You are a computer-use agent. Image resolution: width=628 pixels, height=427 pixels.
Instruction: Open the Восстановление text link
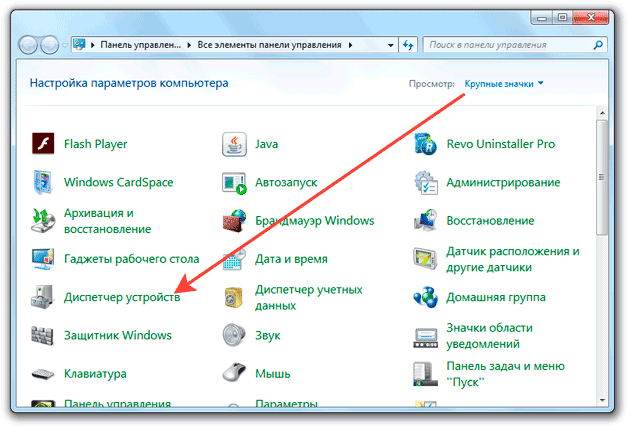point(490,220)
